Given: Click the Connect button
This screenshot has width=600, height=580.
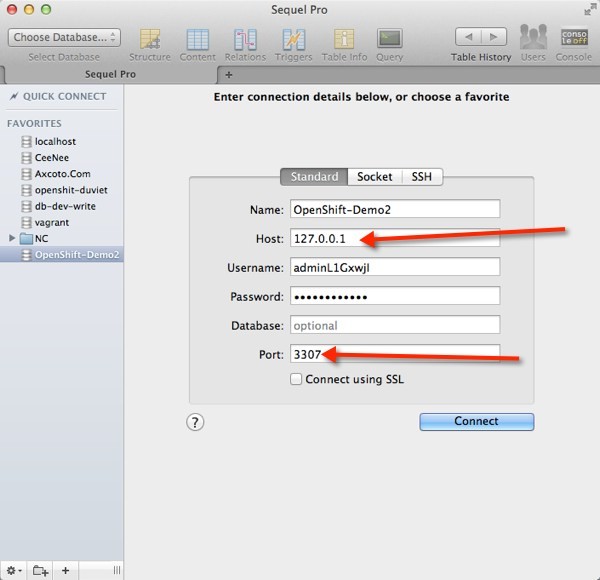Looking at the screenshot, I should pyautogui.click(x=477, y=422).
